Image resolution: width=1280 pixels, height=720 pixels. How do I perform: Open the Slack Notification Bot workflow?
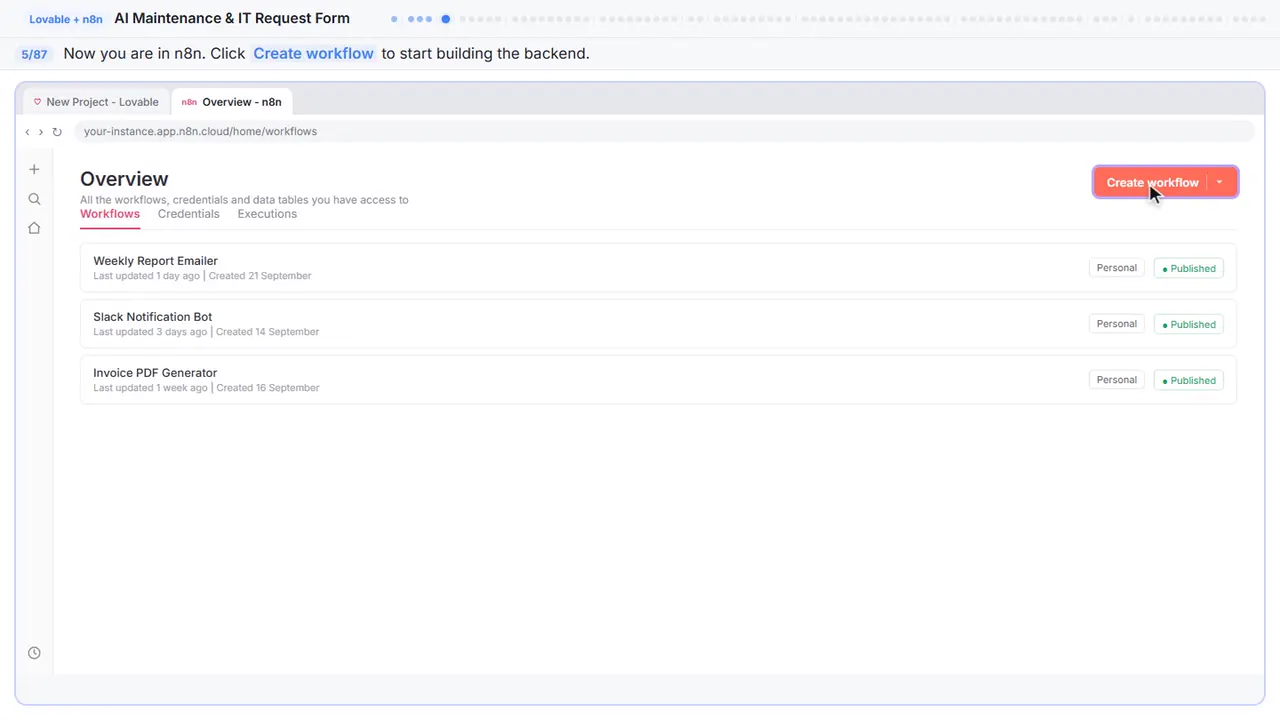click(658, 324)
